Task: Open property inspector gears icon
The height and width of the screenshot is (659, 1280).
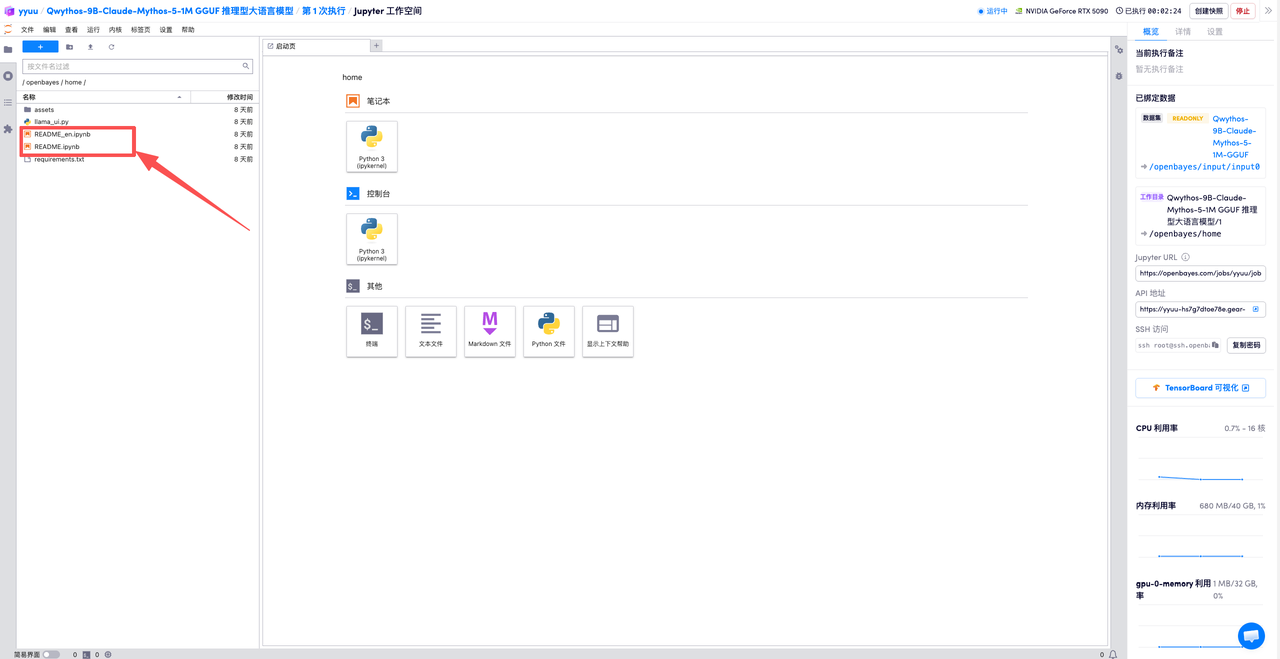Action: click(x=1119, y=49)
